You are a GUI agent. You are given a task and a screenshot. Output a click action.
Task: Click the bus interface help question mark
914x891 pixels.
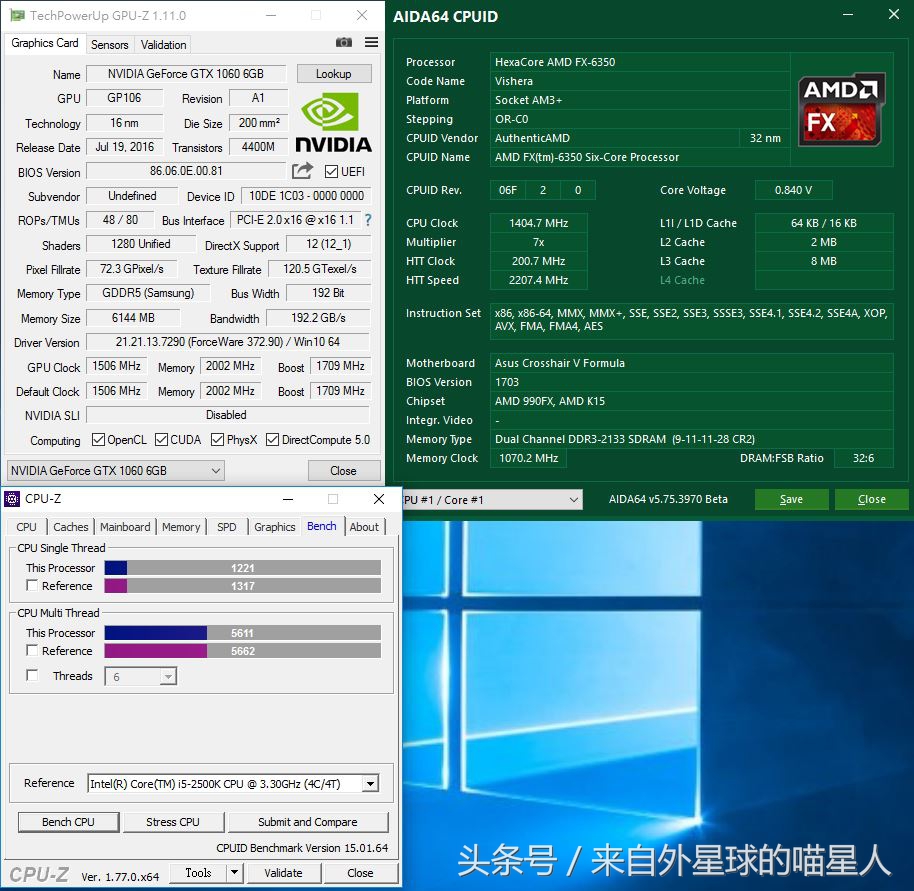[367, 220]
